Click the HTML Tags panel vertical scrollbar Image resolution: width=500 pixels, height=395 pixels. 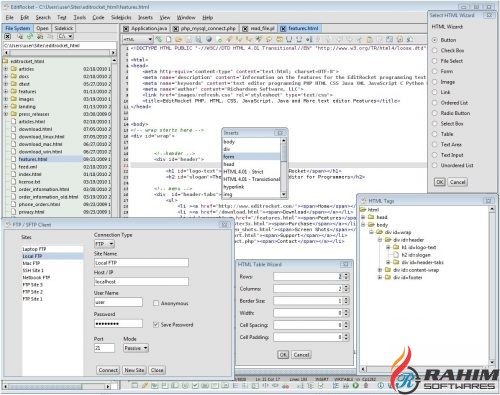[x=492, y=285]
